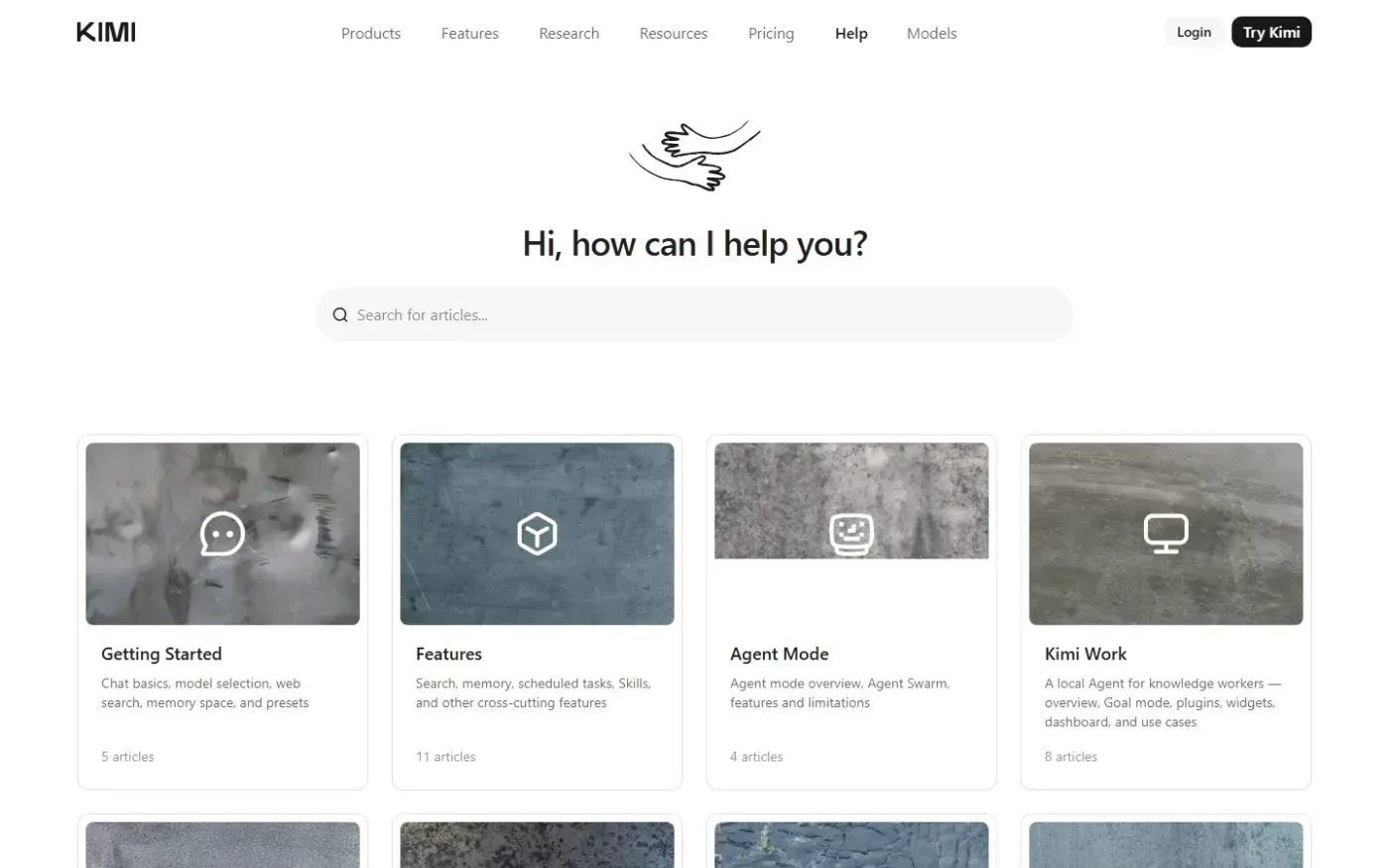Go to the Models page
The image size is (1389, 868).
coord(932,33)
